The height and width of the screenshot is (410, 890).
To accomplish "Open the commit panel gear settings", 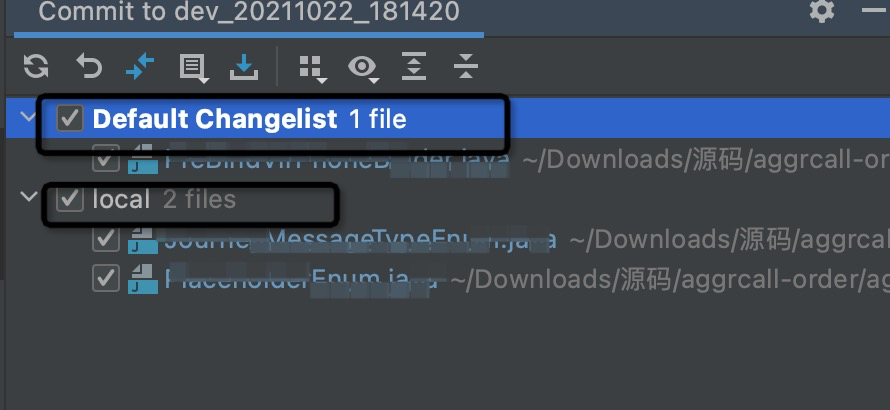I will [x=822, y=11].
